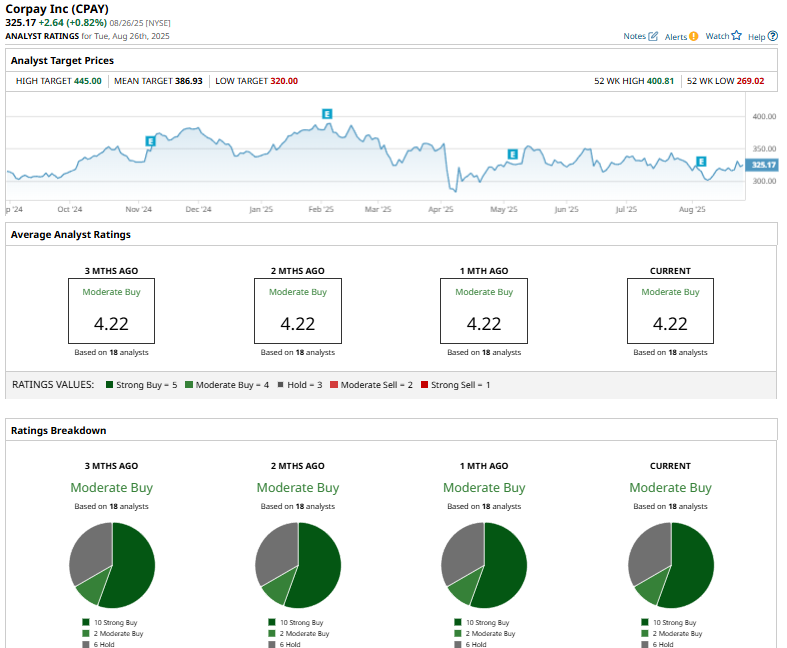Click the May '25 earnings marker

[512, 154]
